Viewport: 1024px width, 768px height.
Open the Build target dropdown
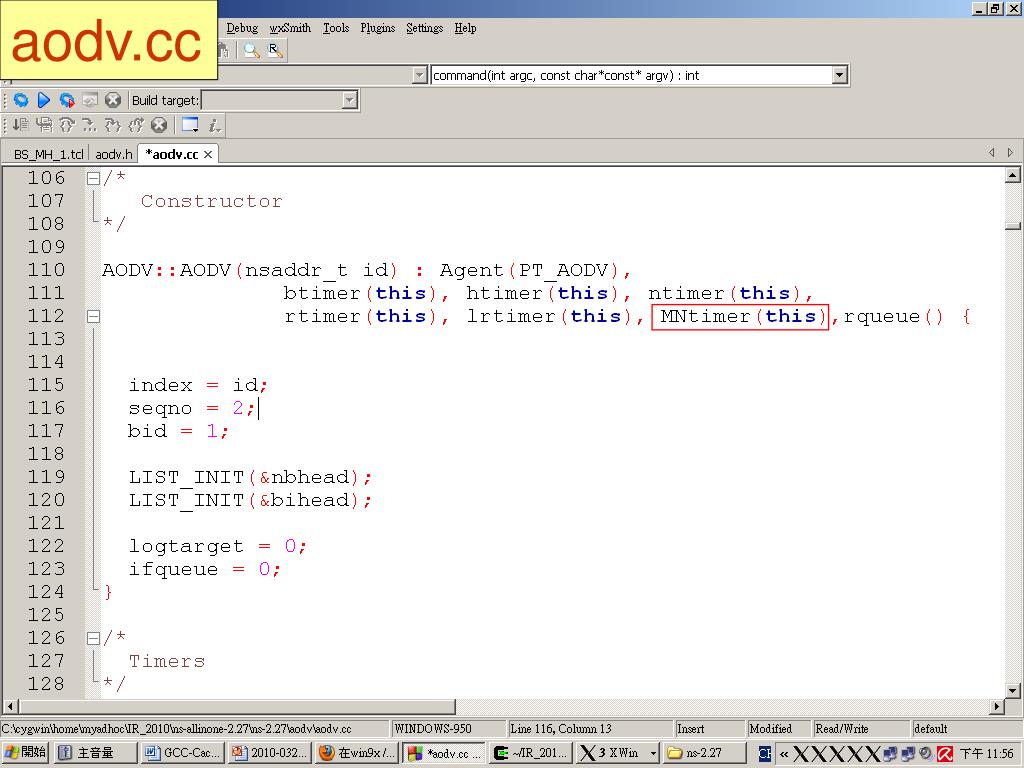[349, 100]
